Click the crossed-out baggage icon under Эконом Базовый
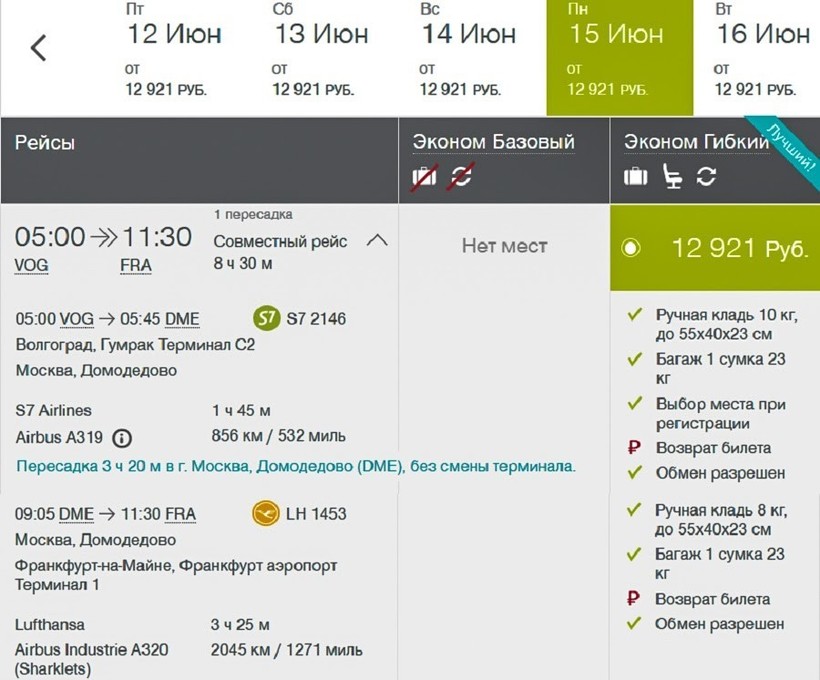The image size is (820, 680). [425, 177]
